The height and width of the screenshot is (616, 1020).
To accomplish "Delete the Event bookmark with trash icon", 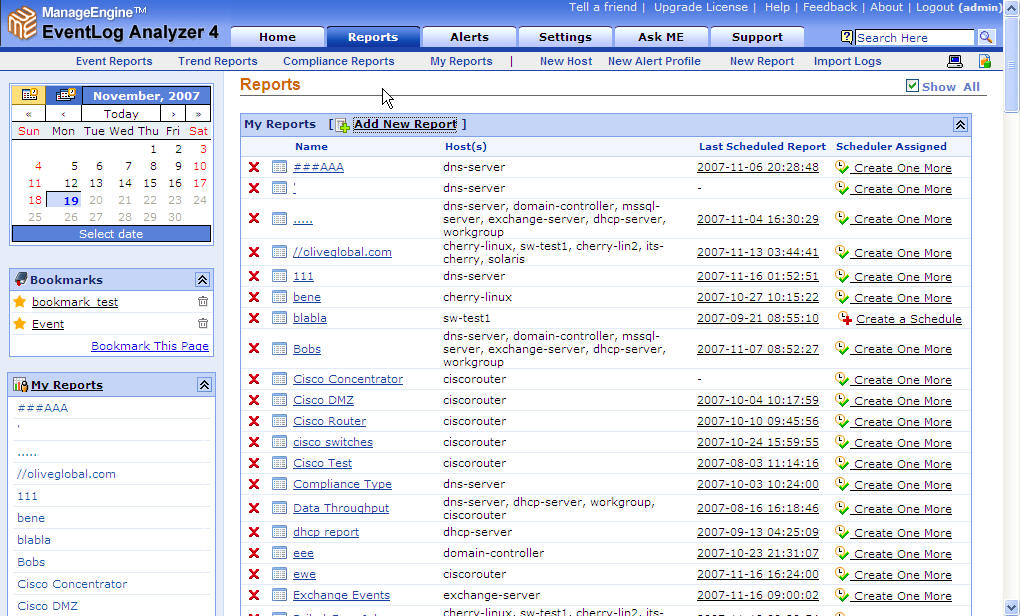I will [x=203, y=323].
